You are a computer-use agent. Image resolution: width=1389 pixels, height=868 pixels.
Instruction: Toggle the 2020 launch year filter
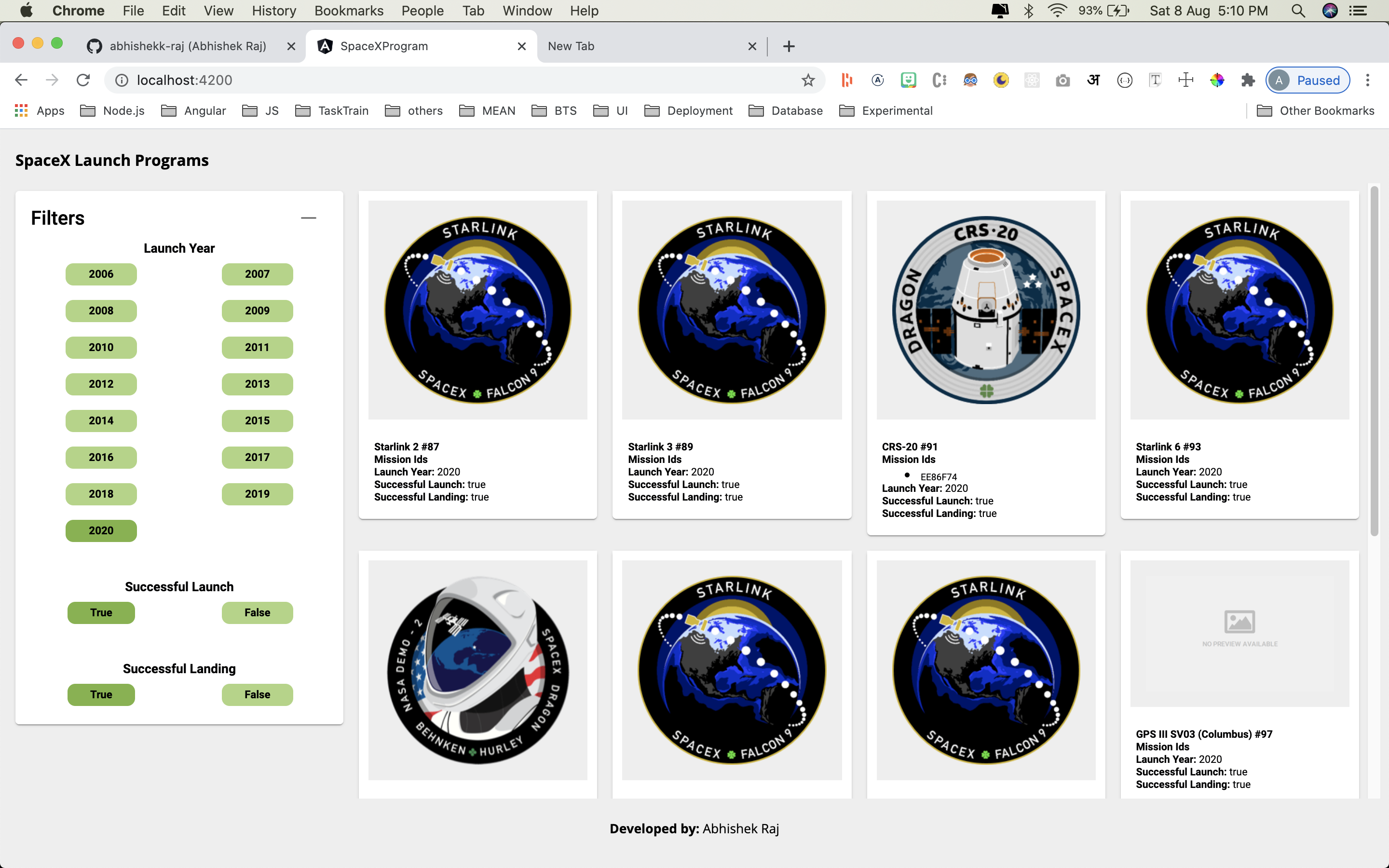pyautogui.click(x=101, y=530)
